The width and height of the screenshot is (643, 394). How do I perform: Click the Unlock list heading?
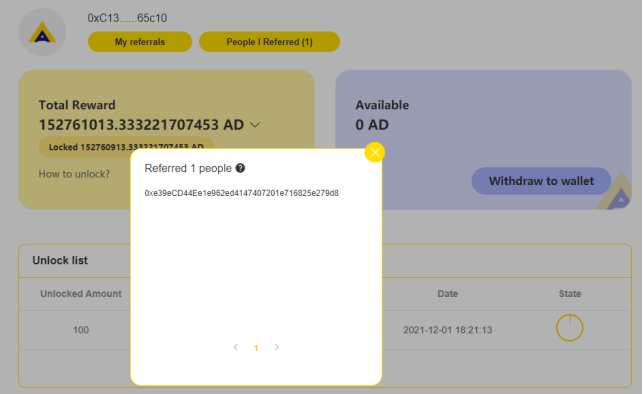point(60,260)
